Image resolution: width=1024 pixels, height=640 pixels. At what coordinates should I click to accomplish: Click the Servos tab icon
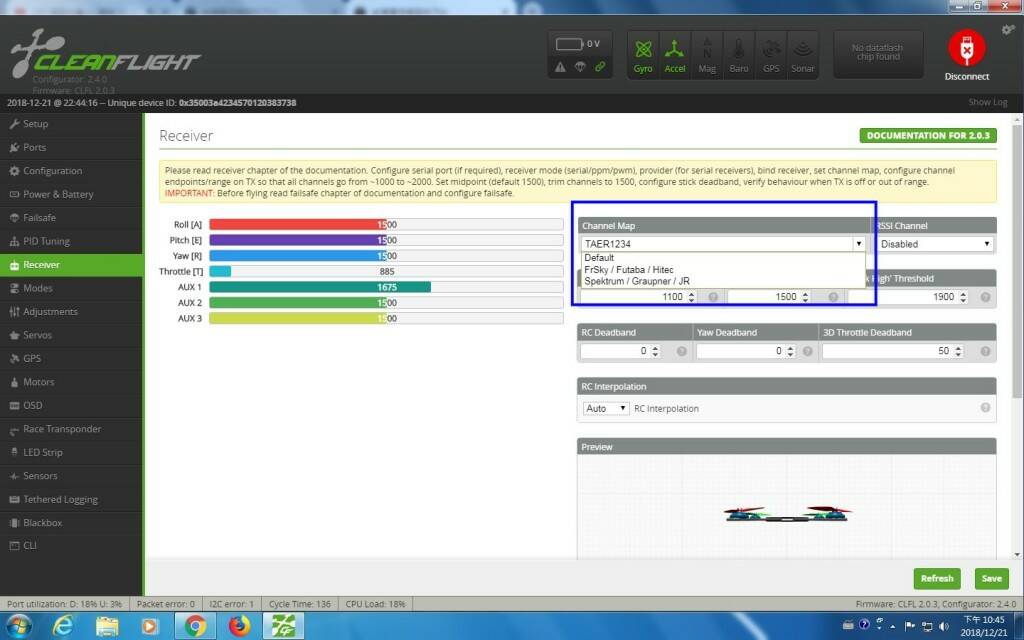[x=14, y=335]
